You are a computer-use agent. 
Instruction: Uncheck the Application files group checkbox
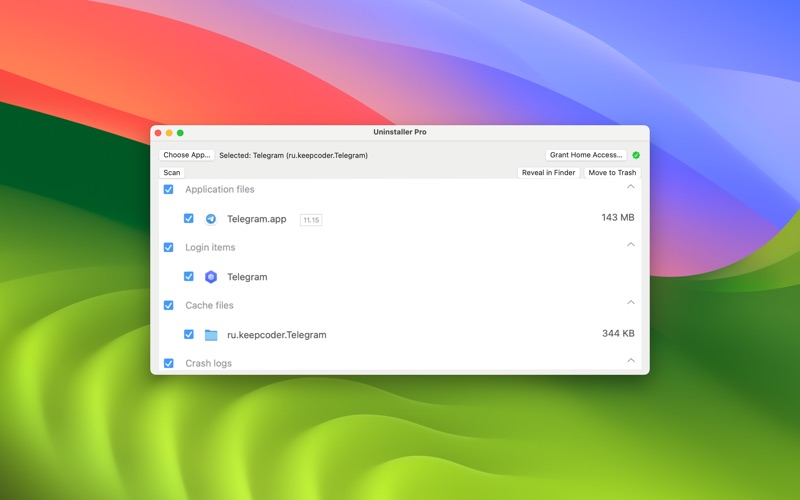click(168, 189)
